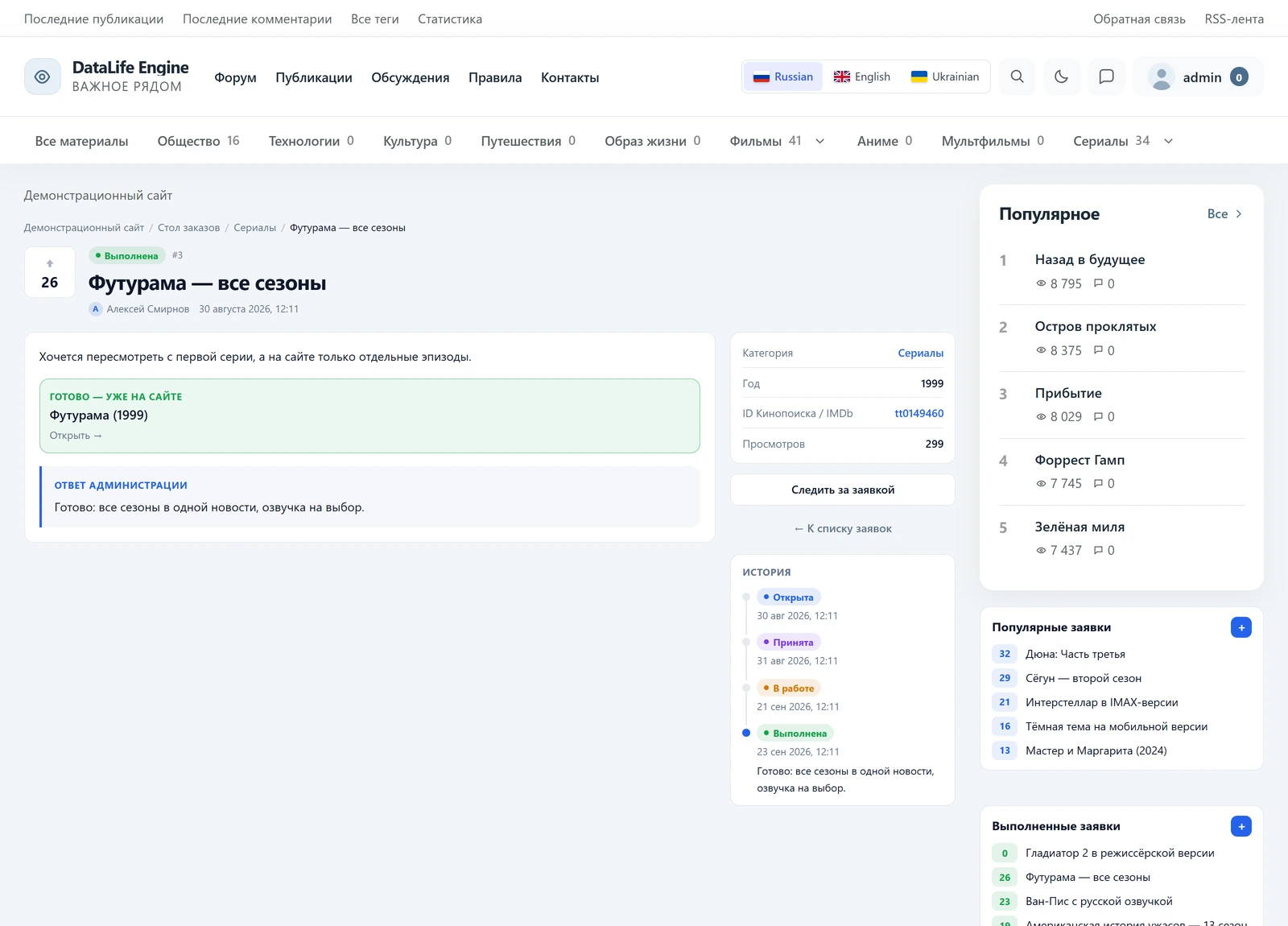Click plus icon beside Выполненные заявки
The image size is (1288, 926).
coord(1241,826)
